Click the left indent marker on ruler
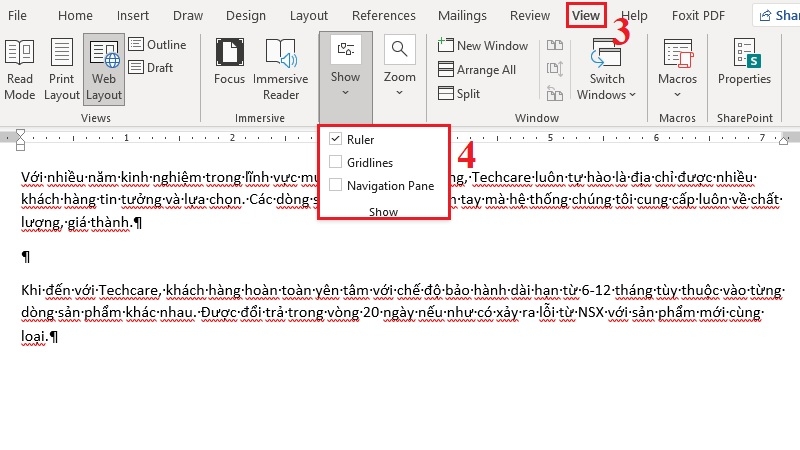 (x=20, y=140)
